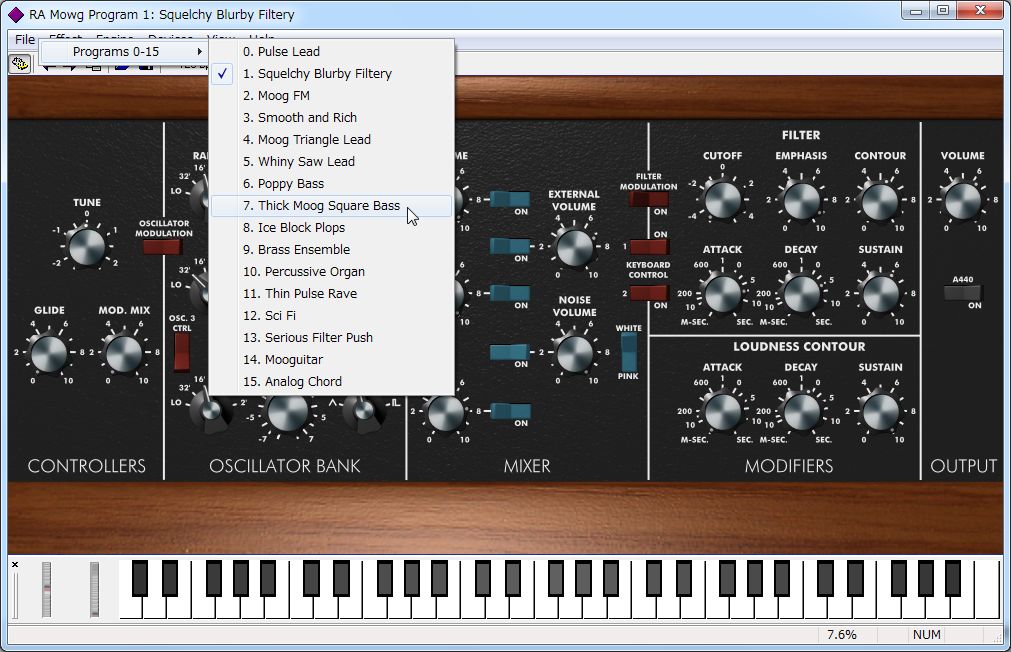Select checked program 1. Squelchy Blurby Filtery
1011x652 pixels.
(x=331, y=74)
